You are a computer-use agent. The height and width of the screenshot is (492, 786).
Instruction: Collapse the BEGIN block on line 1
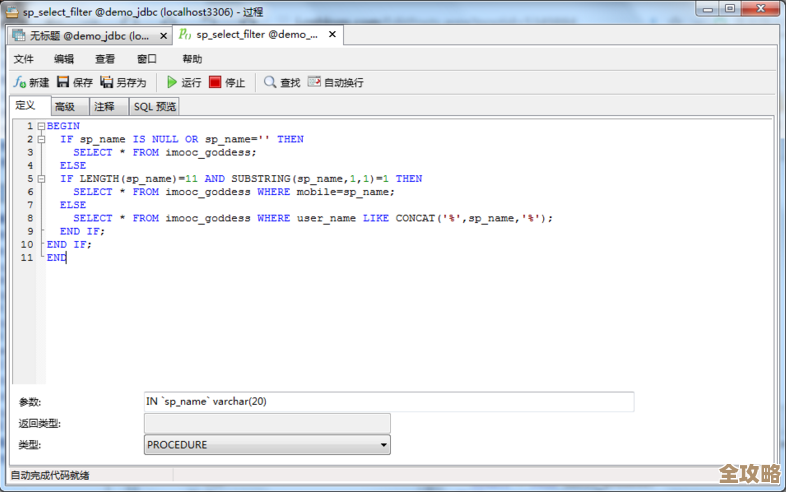pyautogui.click(x=41, y=126)
